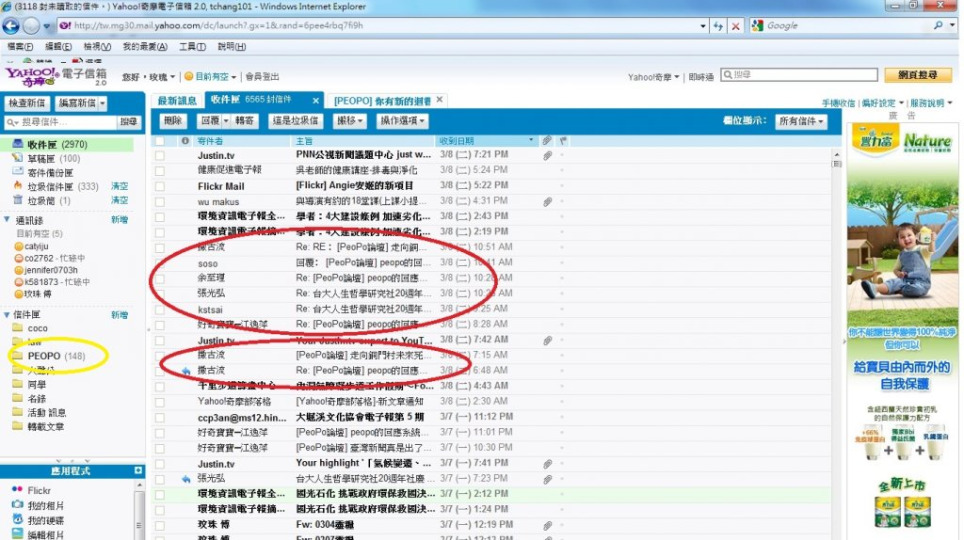Click the 網頁搜尋 web search button
The width and height of the screenshot is (964, 540).
pos(917,75)
